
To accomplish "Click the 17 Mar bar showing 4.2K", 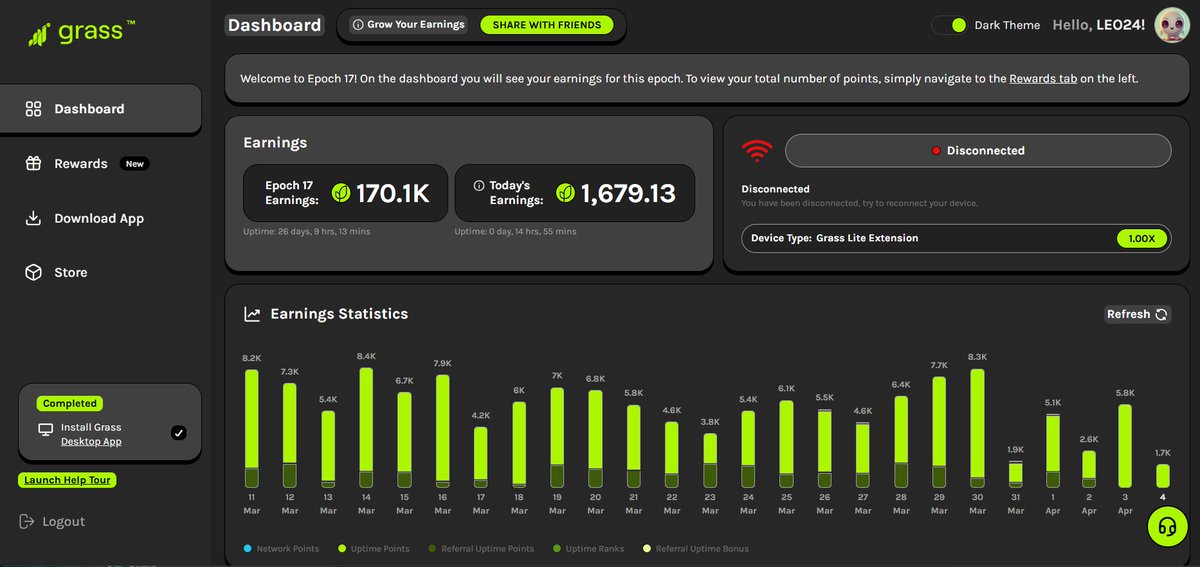I will 480,457.
